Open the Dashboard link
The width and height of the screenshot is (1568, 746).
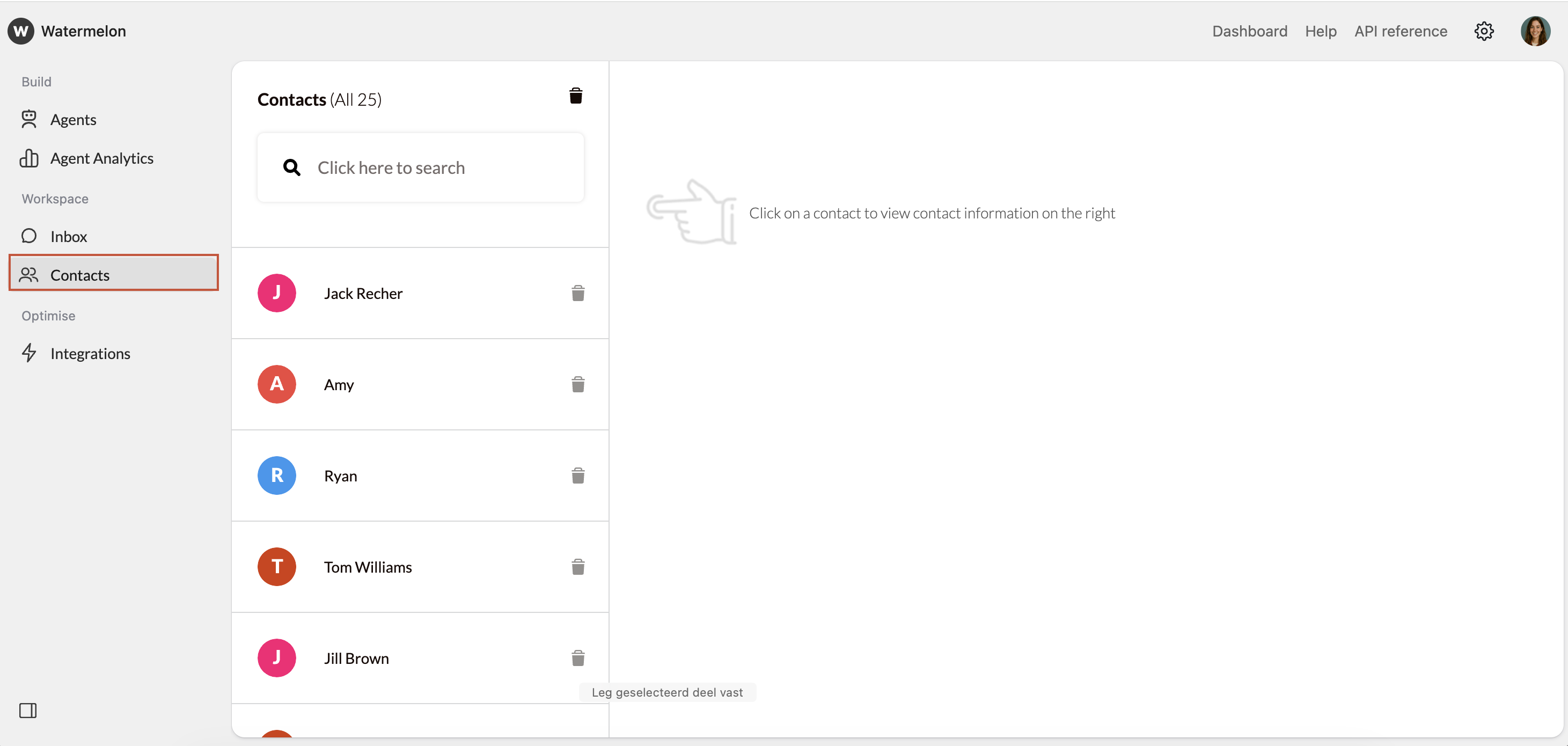pyautogui.click(x=1250, y=31)
